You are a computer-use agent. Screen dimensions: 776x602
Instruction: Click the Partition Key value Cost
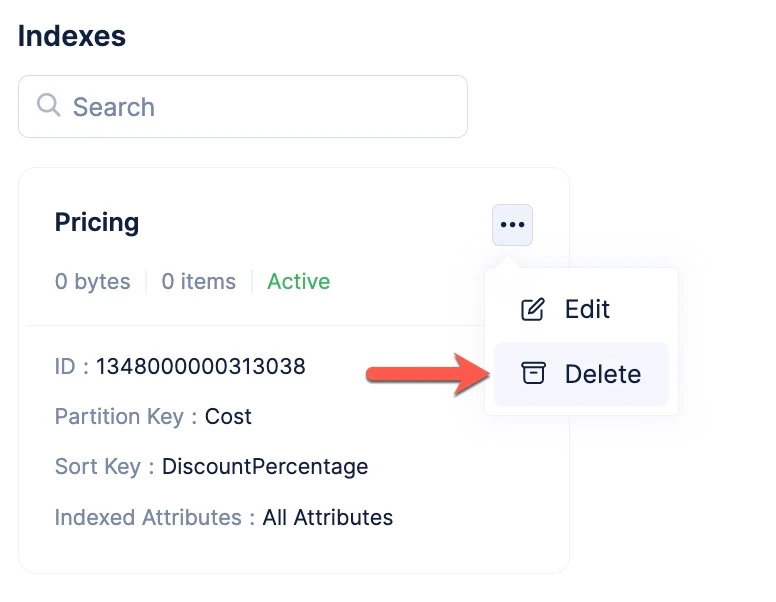coord(228,416)
